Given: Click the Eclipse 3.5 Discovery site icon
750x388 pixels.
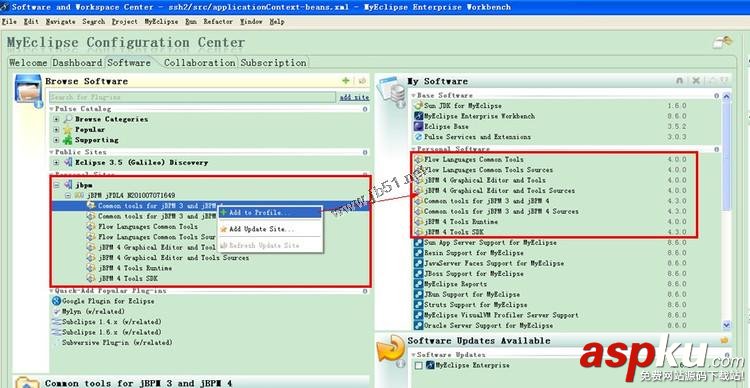Looking at the screenshot, I should 68,163.
